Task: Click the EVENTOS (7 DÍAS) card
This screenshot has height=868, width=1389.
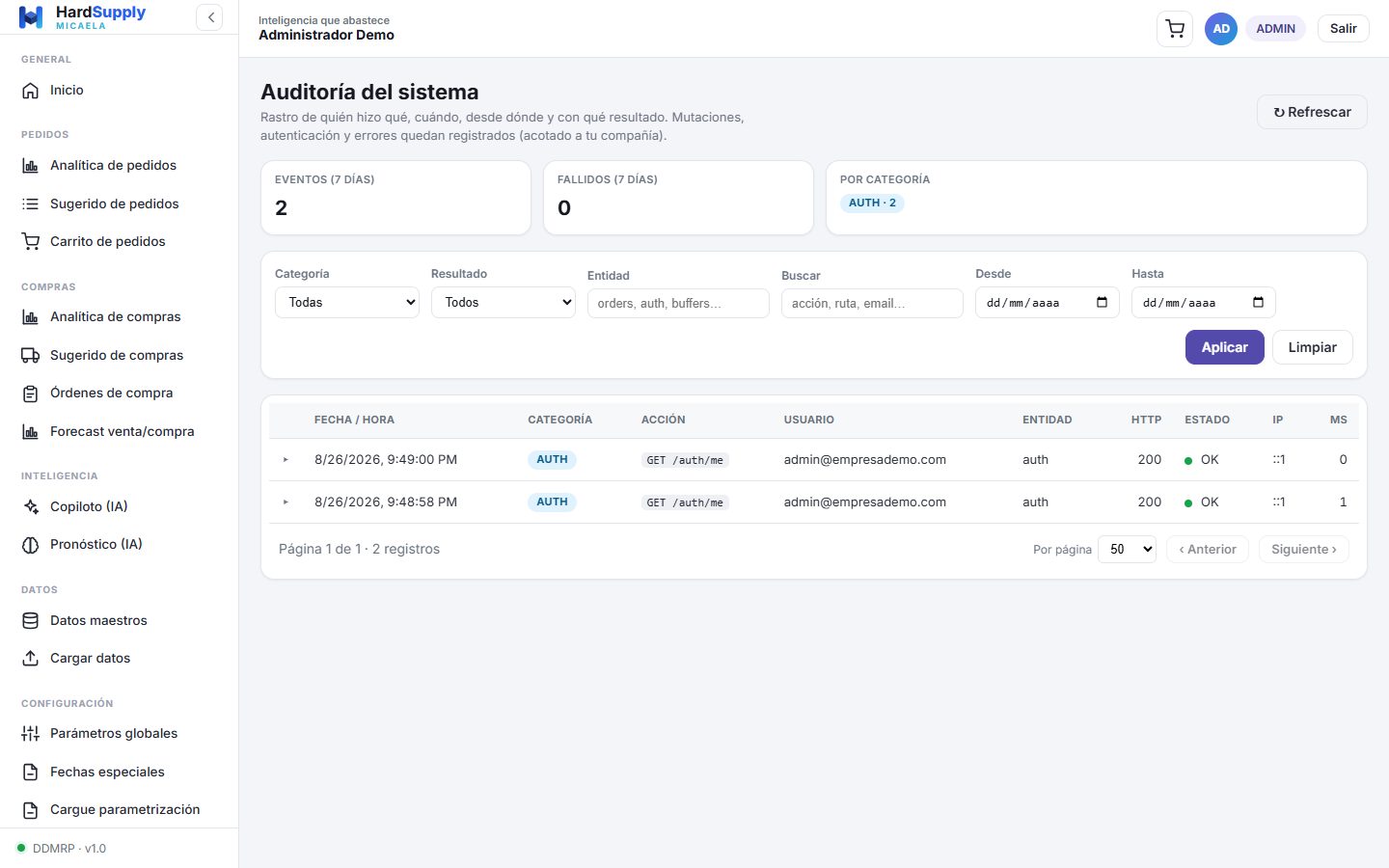Action: pos(395,198)
